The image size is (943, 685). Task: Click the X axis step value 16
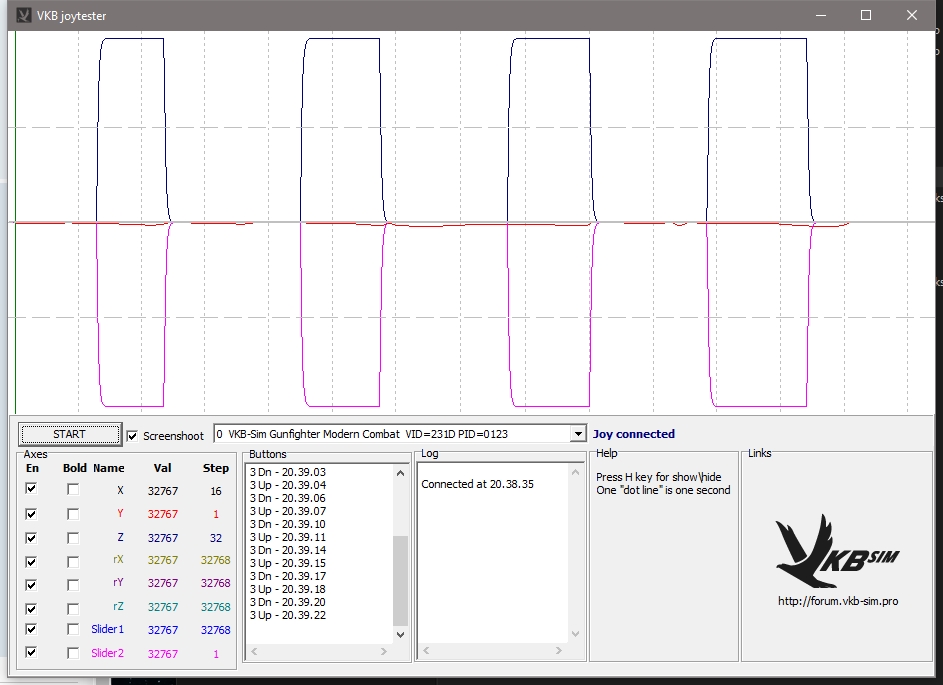[x=216, y=491]
